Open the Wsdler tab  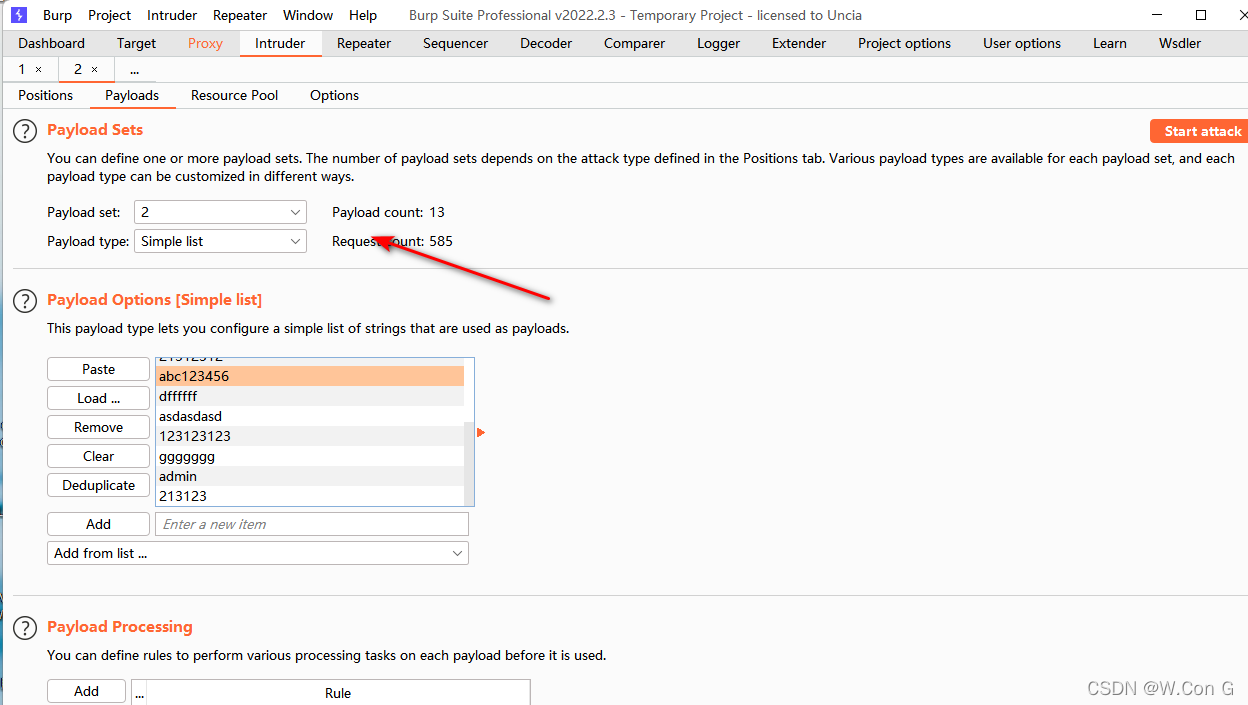[x=1180, y=43]
